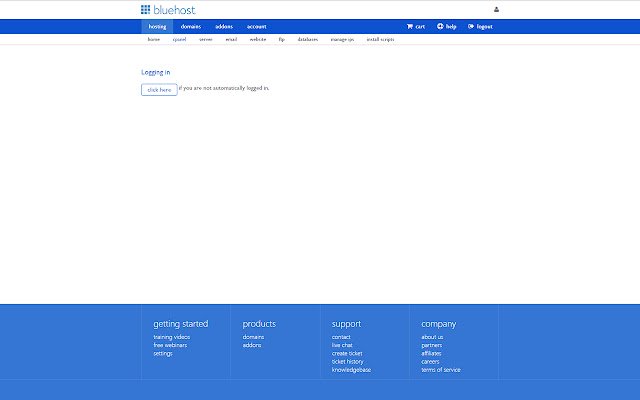Screen dimensions: 640x400
Task: Open the cpanel submenu item
Action: [180, 40]
